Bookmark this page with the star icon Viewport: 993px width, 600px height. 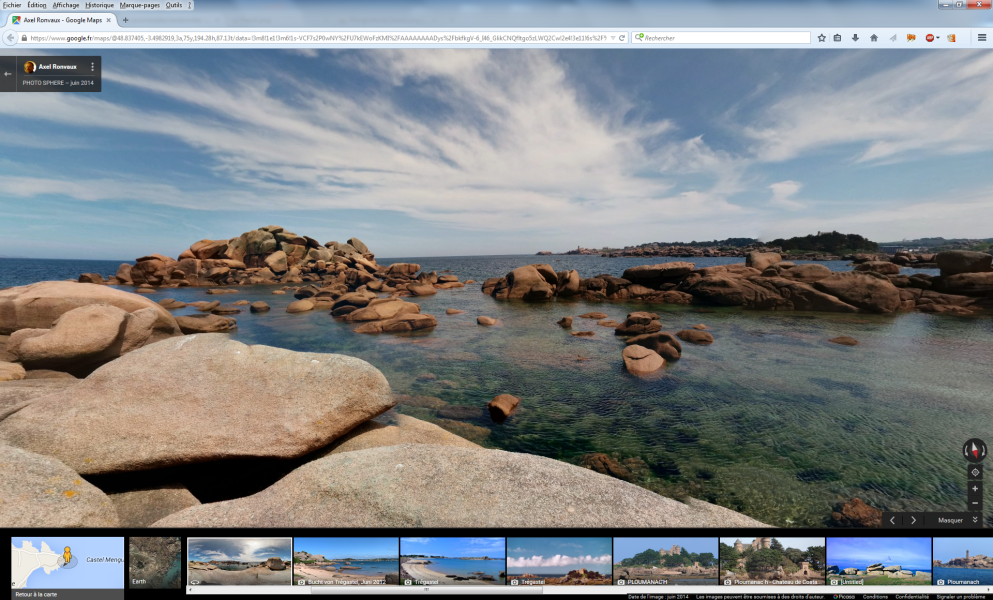click(821, 38)
